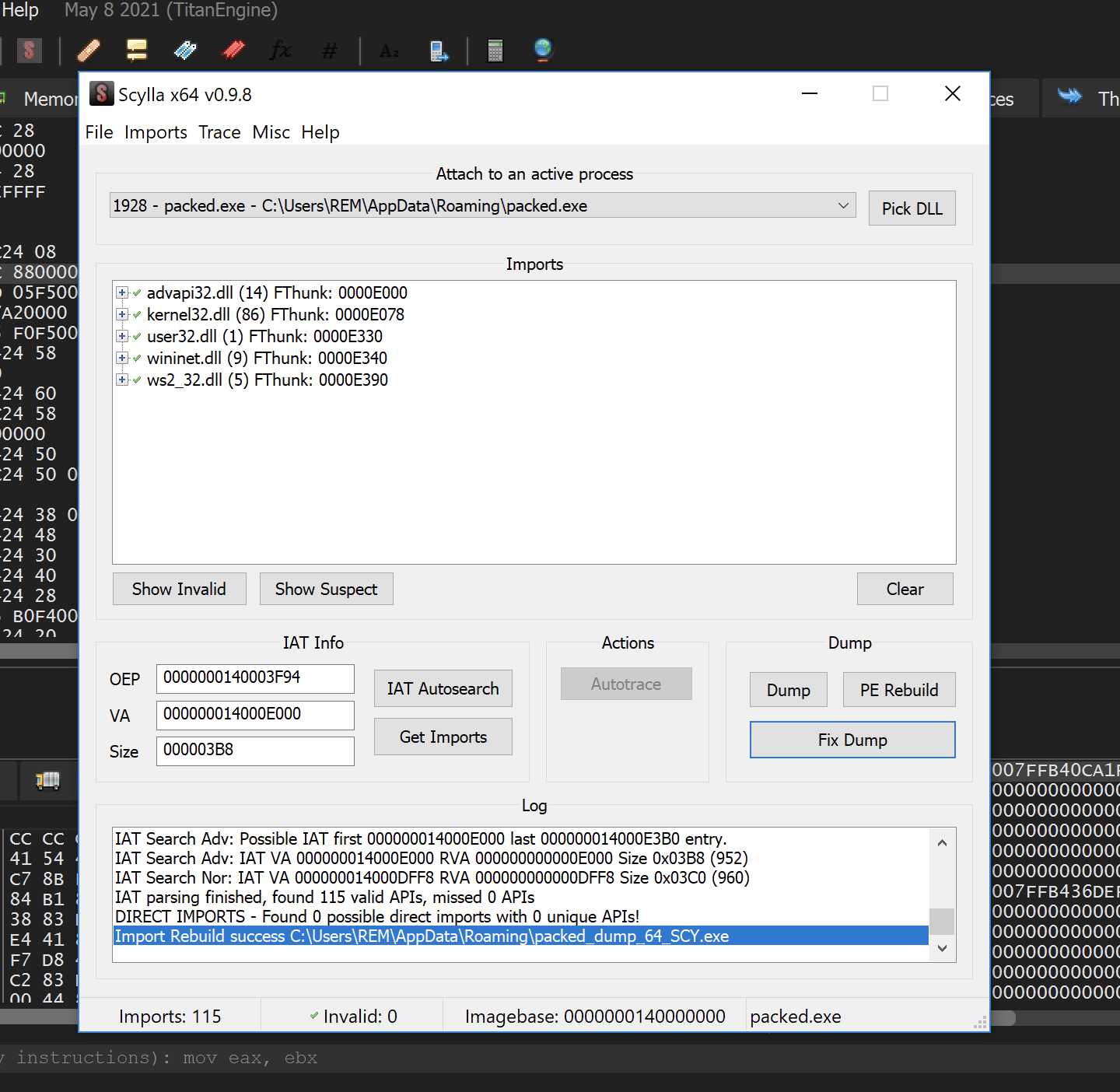Expand the advapi32.dll import node
The width and height of the screenshot is (1120, 1092).
pyautogui.click(x=122, y=293)
